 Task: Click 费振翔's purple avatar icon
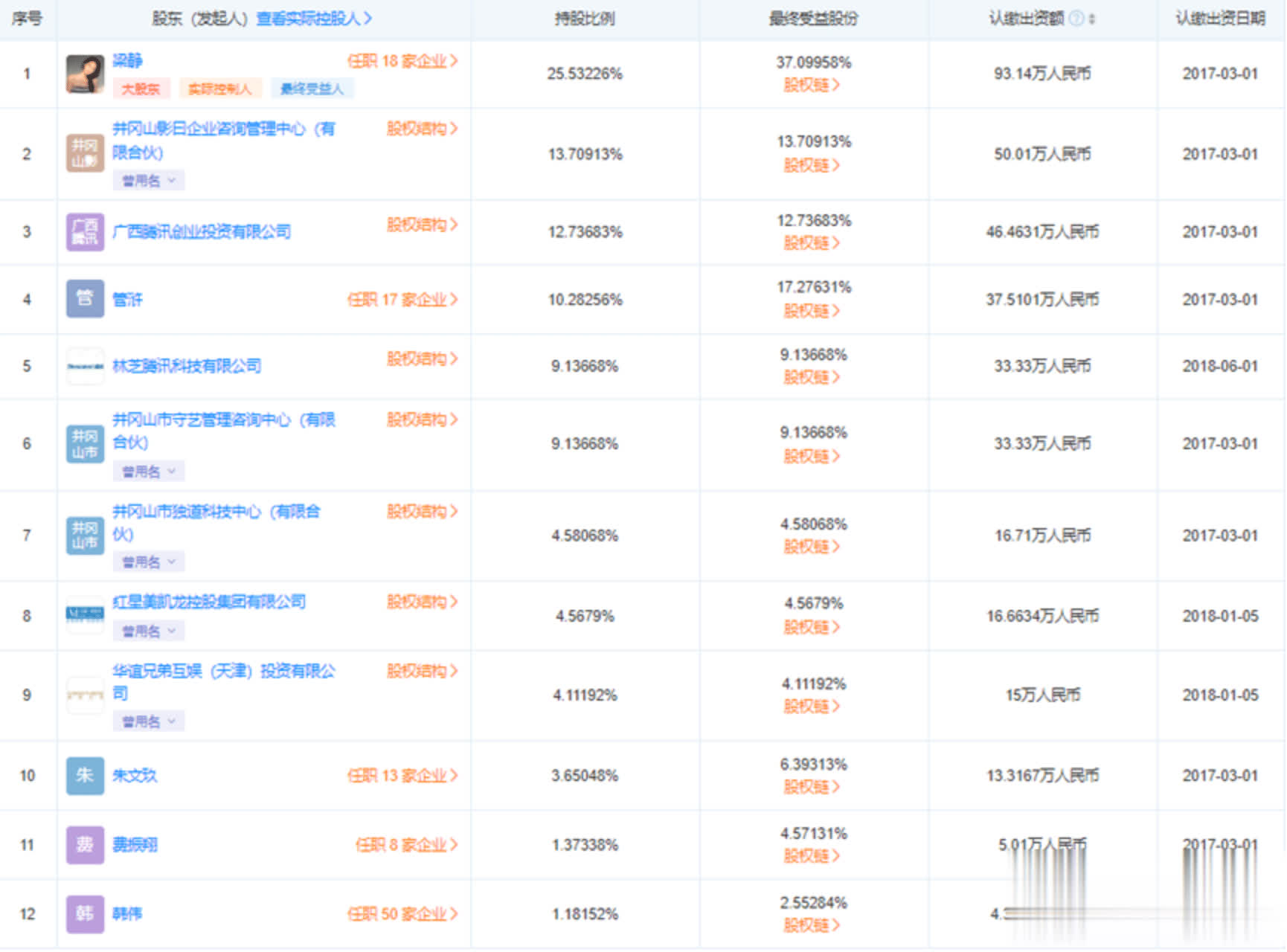point(85,845)
